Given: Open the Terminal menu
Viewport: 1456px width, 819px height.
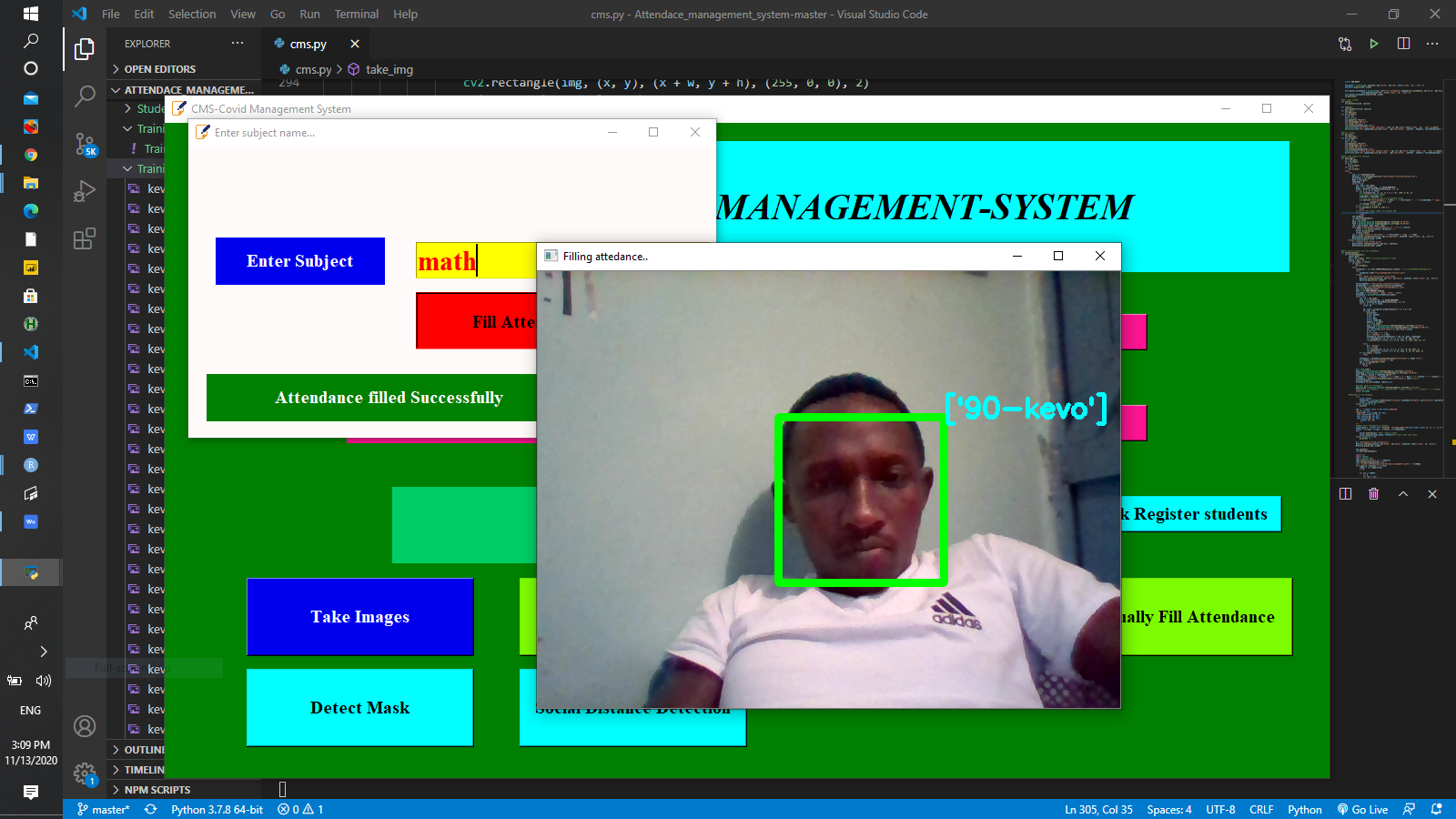Looking at the screenshot, I should pyautogui.click(x=356, y=15).
